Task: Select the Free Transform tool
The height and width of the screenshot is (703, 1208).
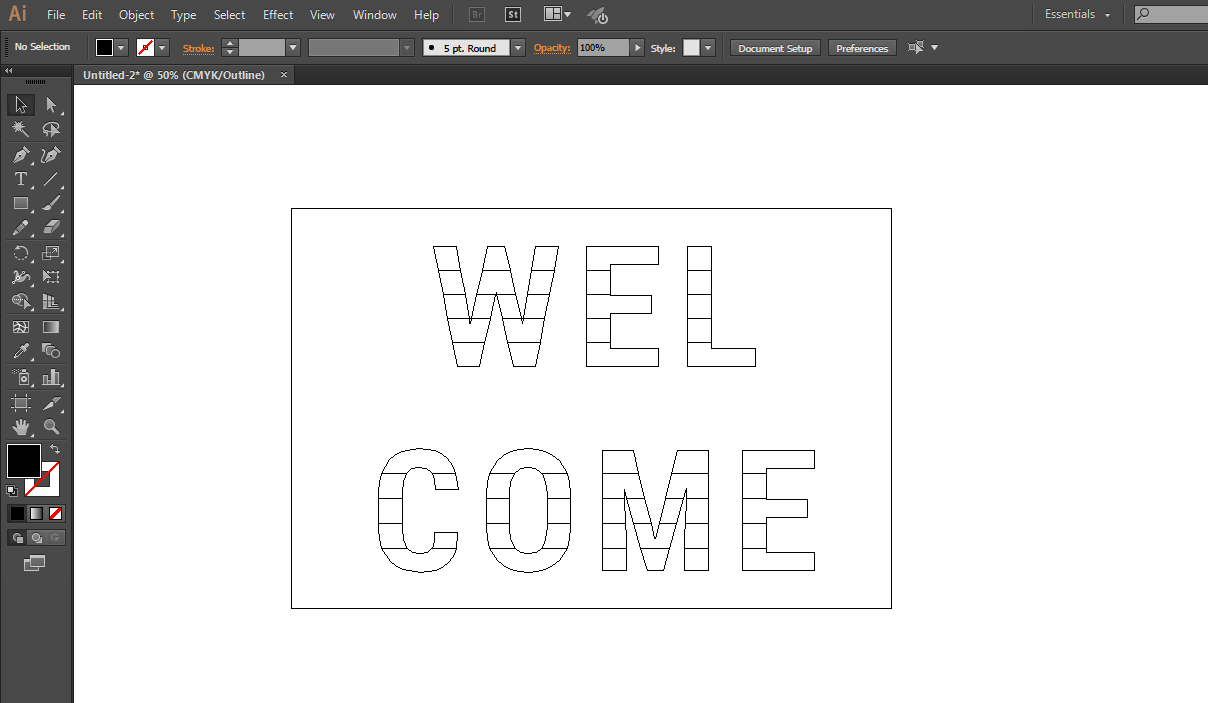Action: click(x=51, y=277)
